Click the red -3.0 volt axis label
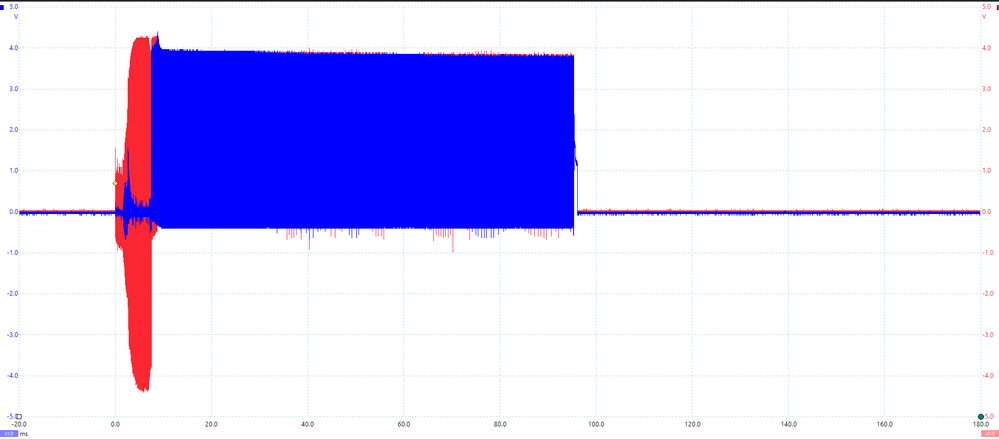 click(986, 334)
